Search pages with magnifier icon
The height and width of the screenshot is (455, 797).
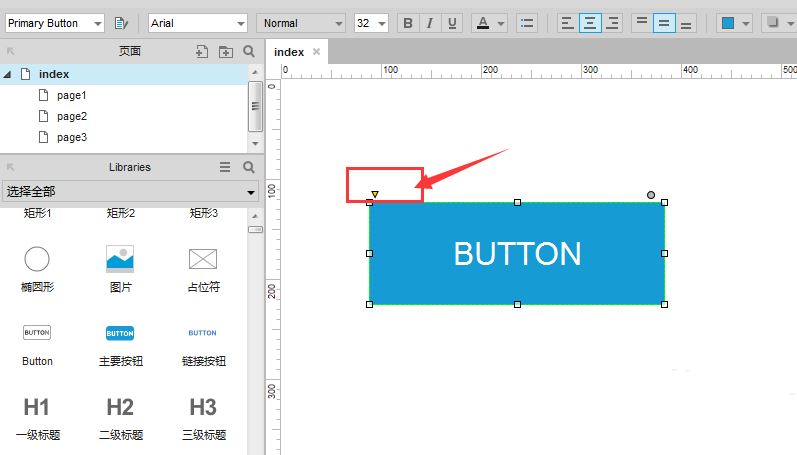click(x=249, y=51)
